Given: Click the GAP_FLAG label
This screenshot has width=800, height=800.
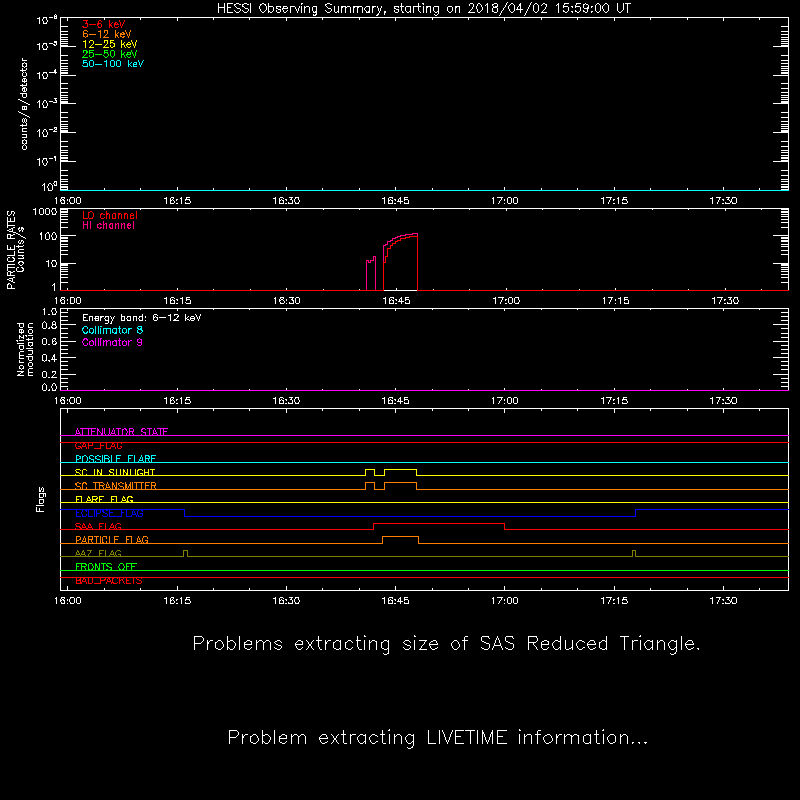Looking at the screenshot, I should [x=98, y=445].
